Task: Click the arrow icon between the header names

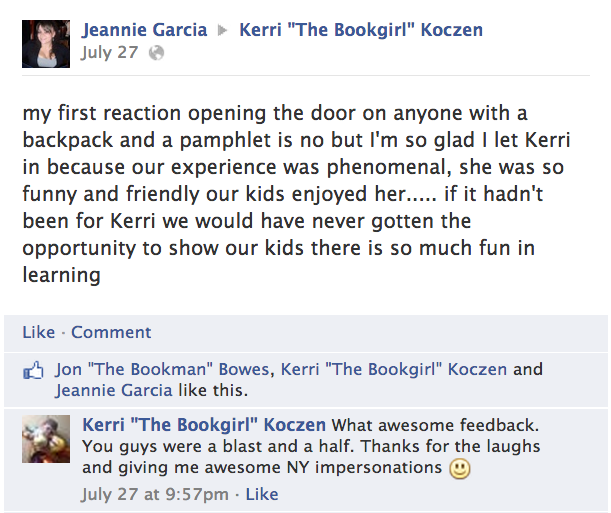Action: tap(226, 31)
